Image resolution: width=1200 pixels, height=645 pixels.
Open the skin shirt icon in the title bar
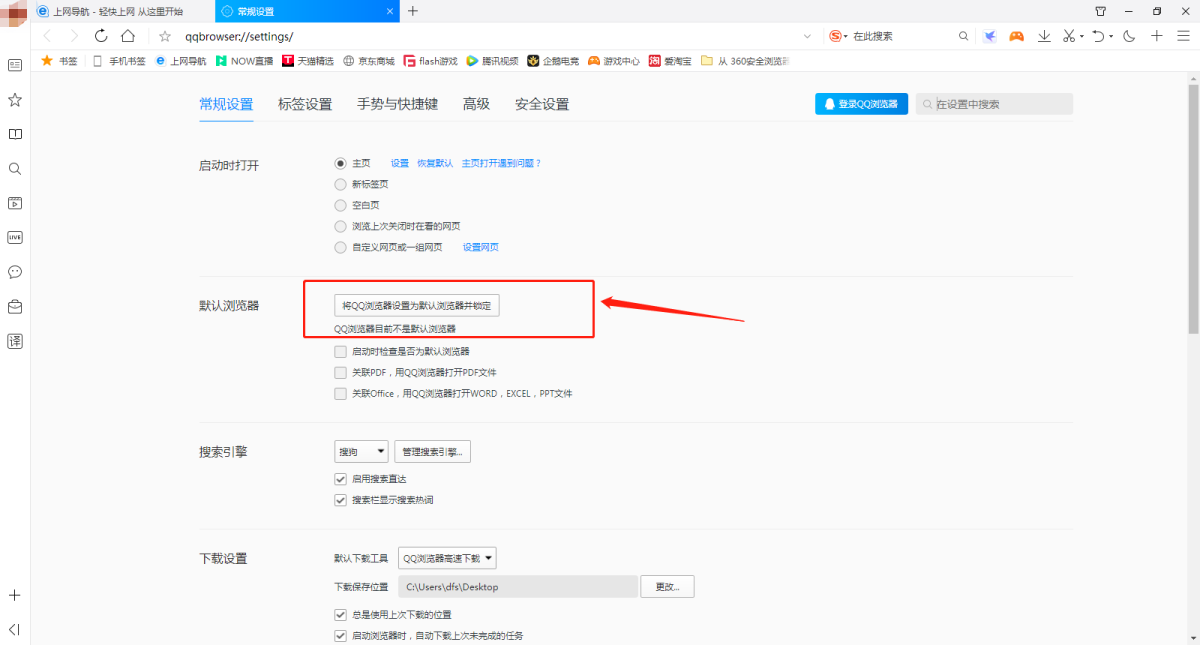1101,11
